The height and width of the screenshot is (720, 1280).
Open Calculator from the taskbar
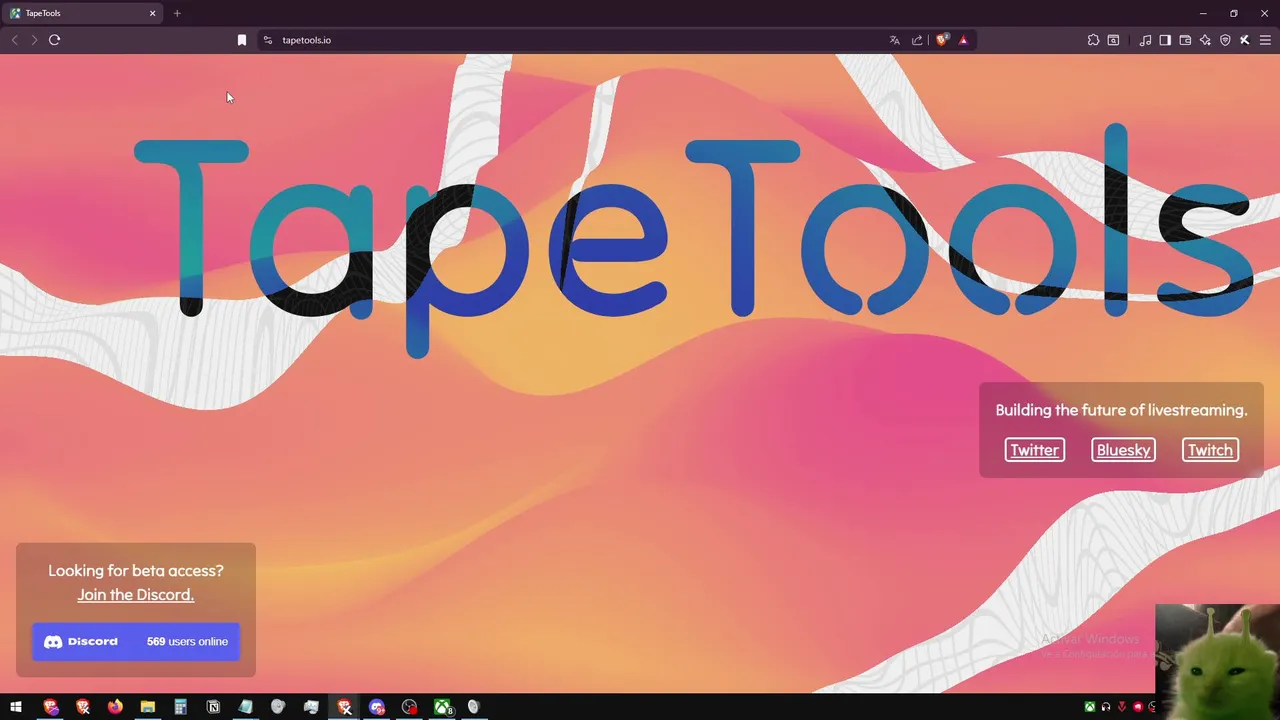(x=180, y=707)
